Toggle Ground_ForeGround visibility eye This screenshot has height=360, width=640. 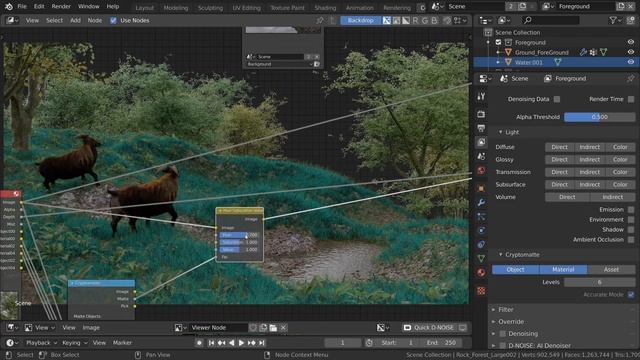[631, 52]
